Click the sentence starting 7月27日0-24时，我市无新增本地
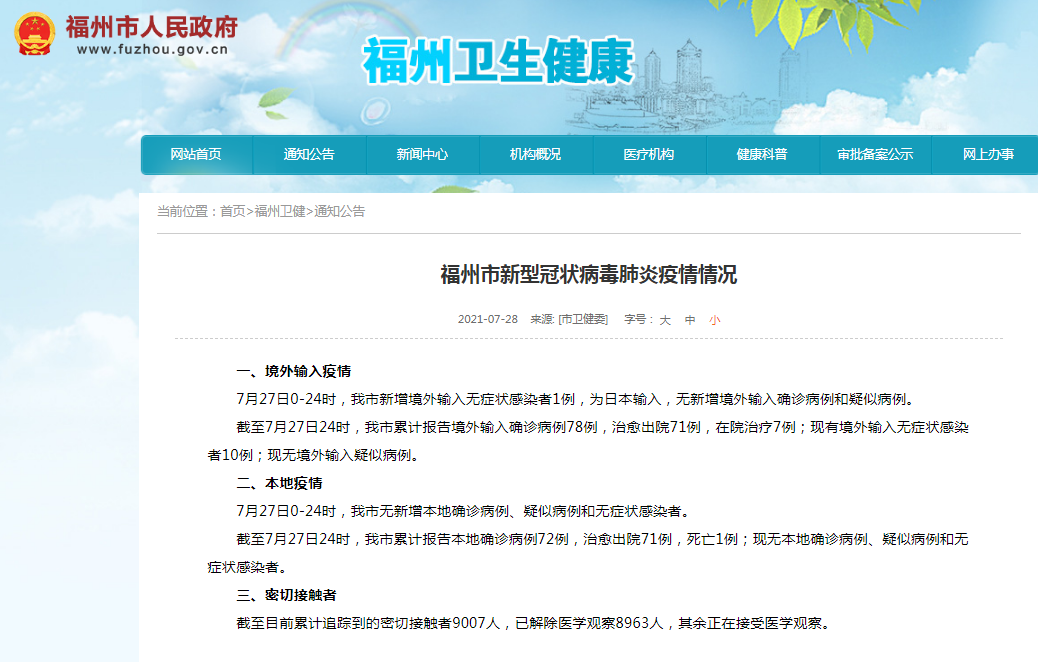The height and width of the screenshot is (662, 1038). coord(463,511)
